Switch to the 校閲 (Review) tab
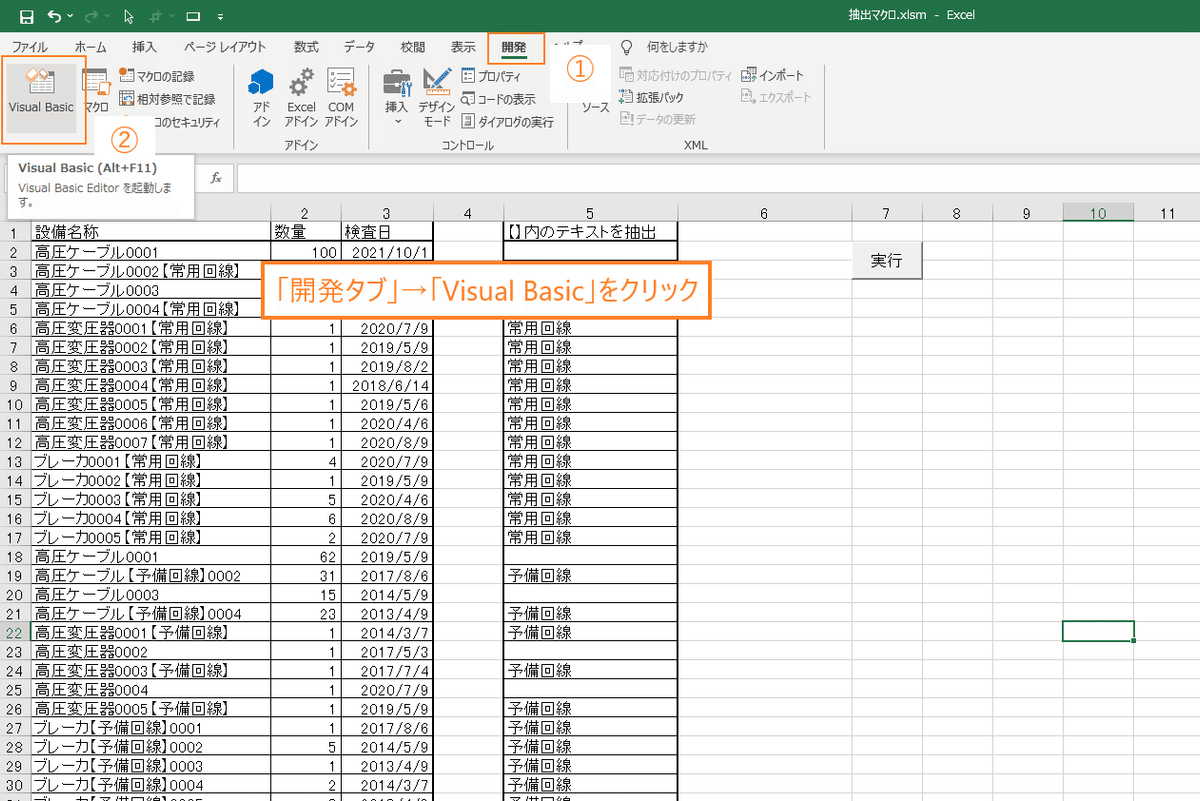Viewport: 1200px width, 801px height. click(x=412, y=47)
